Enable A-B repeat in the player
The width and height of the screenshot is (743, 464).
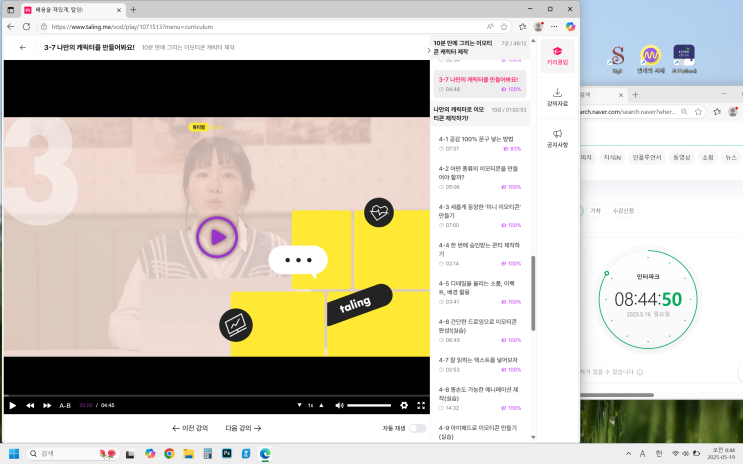[x=65, y=405]
